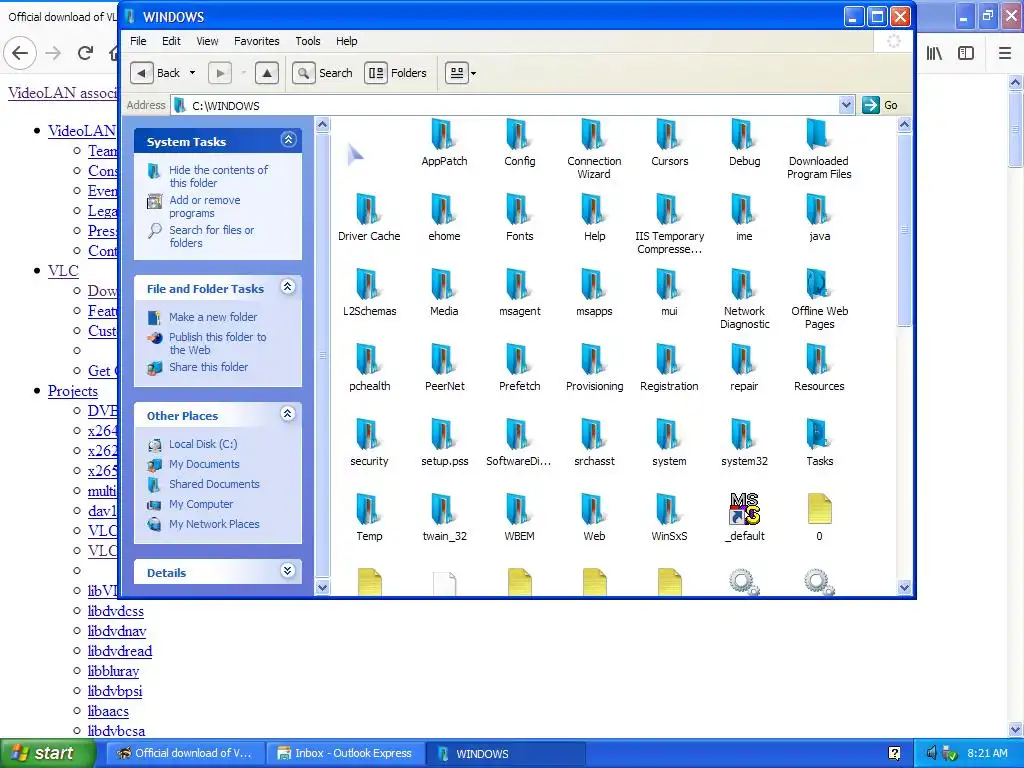The width and height of the screenshot is (1024, 768).
Task: Open the Tools menu
Action: click(308, 41)
